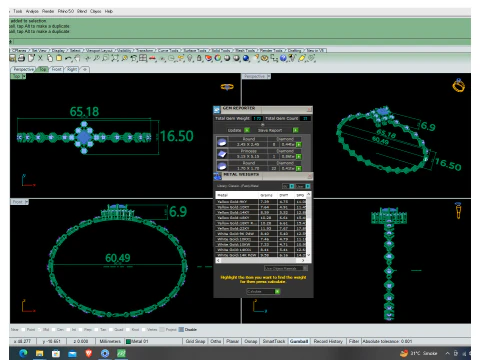Click the Save file toolbar icon

[x=13, y=58]
